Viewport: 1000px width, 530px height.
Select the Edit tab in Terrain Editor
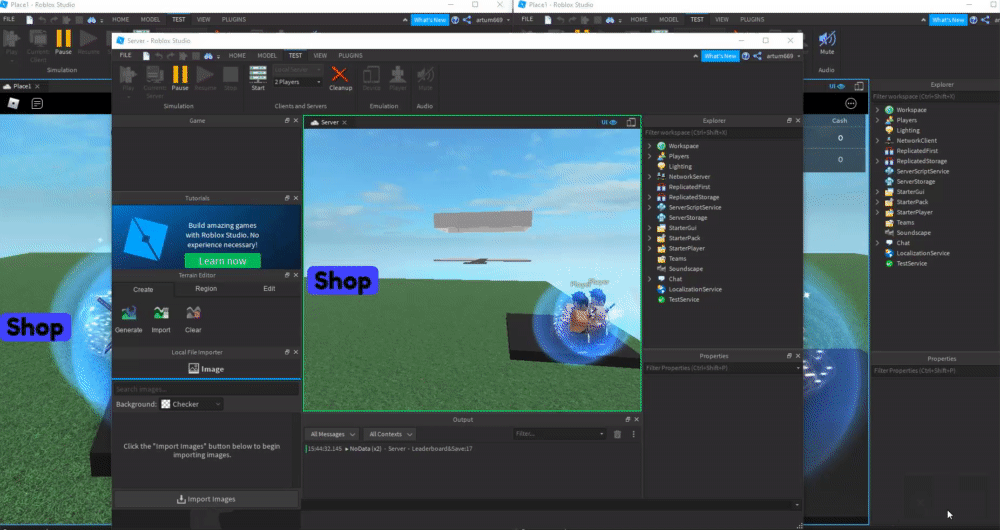(269, 289)
